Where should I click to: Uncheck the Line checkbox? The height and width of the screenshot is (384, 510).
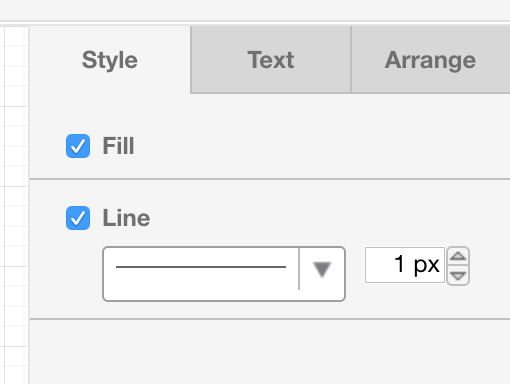pyautogui.click(x=78, y=218)
